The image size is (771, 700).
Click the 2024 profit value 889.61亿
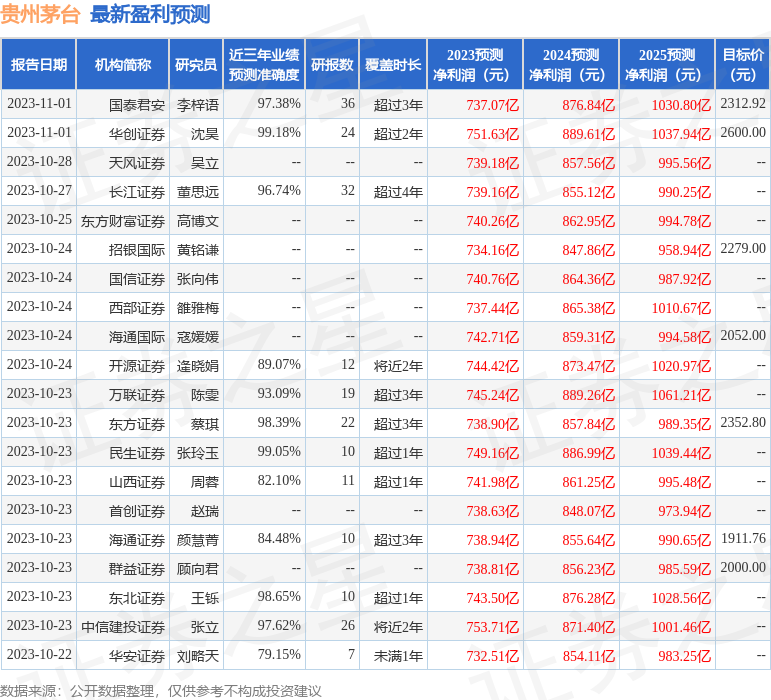pyautogui.click(x=589, y=134)
